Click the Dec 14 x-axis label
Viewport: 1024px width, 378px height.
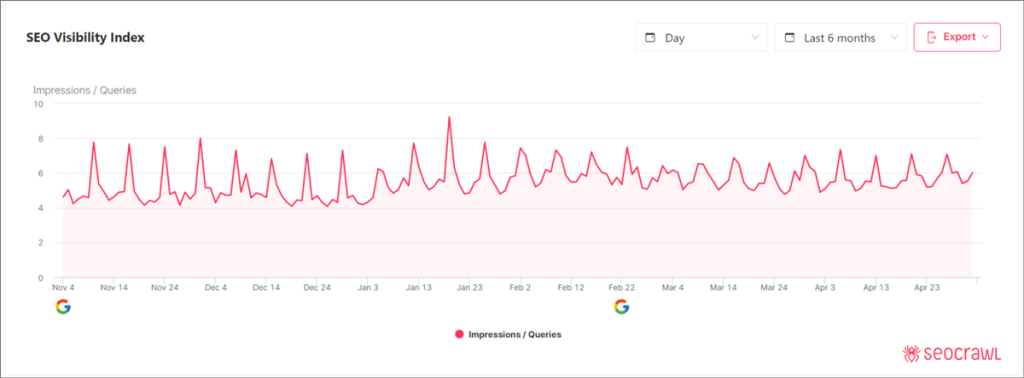point(266,287)
